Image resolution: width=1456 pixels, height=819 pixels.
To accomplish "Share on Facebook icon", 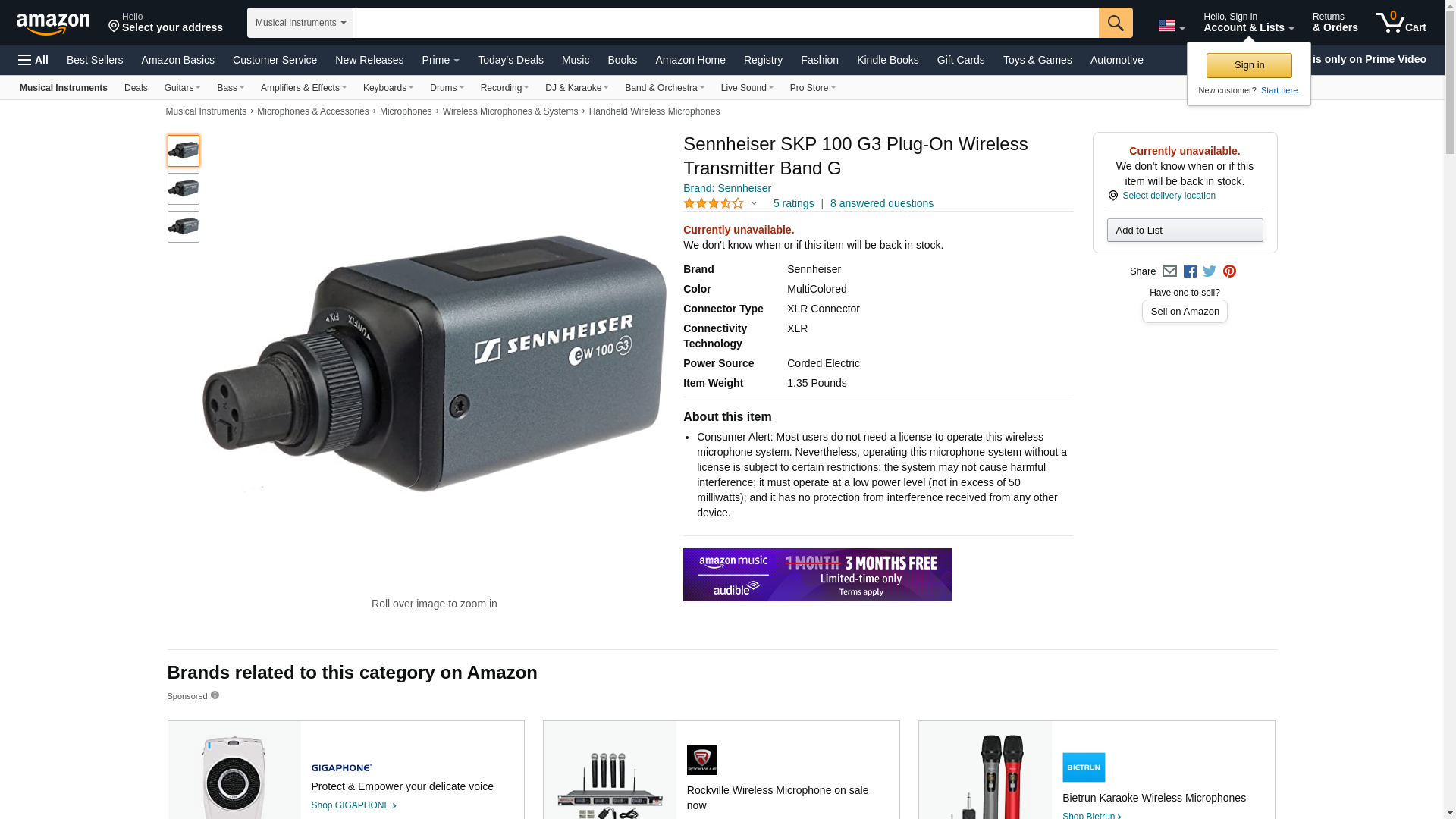I will coord(1190,271).
